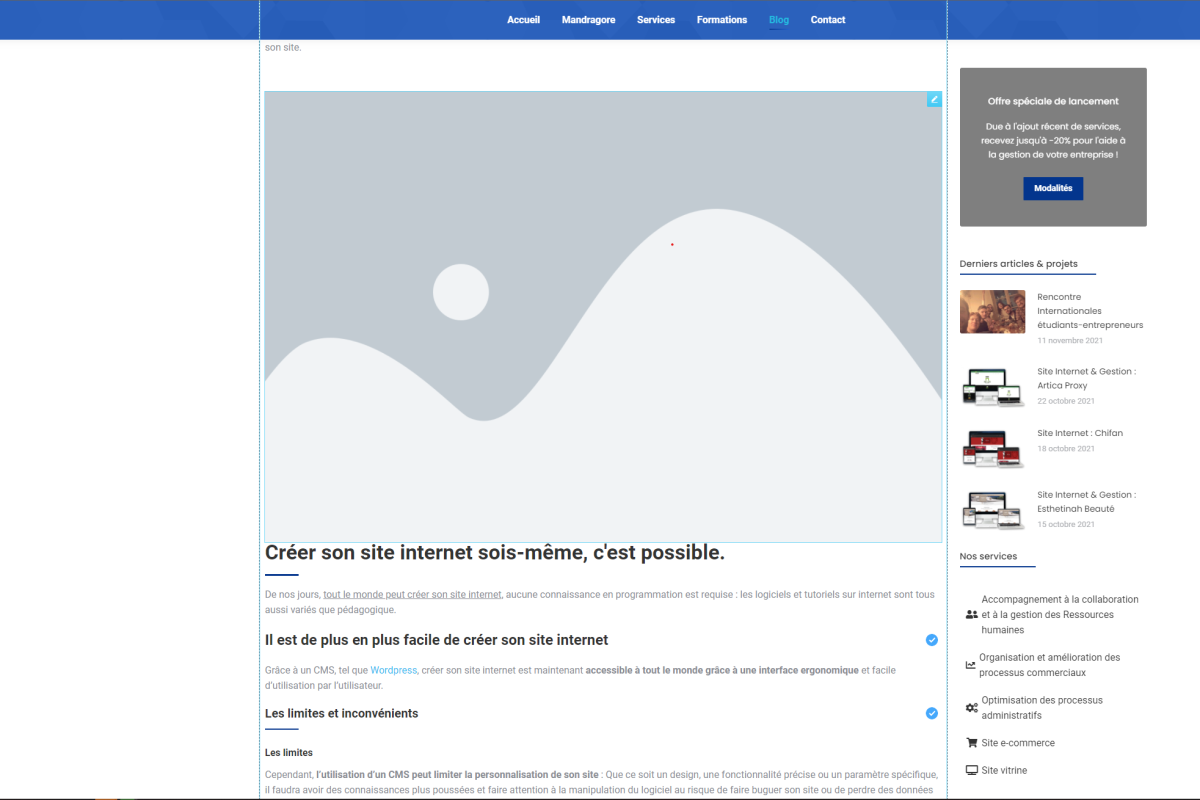Open the Wordpress link in the paragraph
Viewport: 1200px width, 800px height.
coord(393,670)
